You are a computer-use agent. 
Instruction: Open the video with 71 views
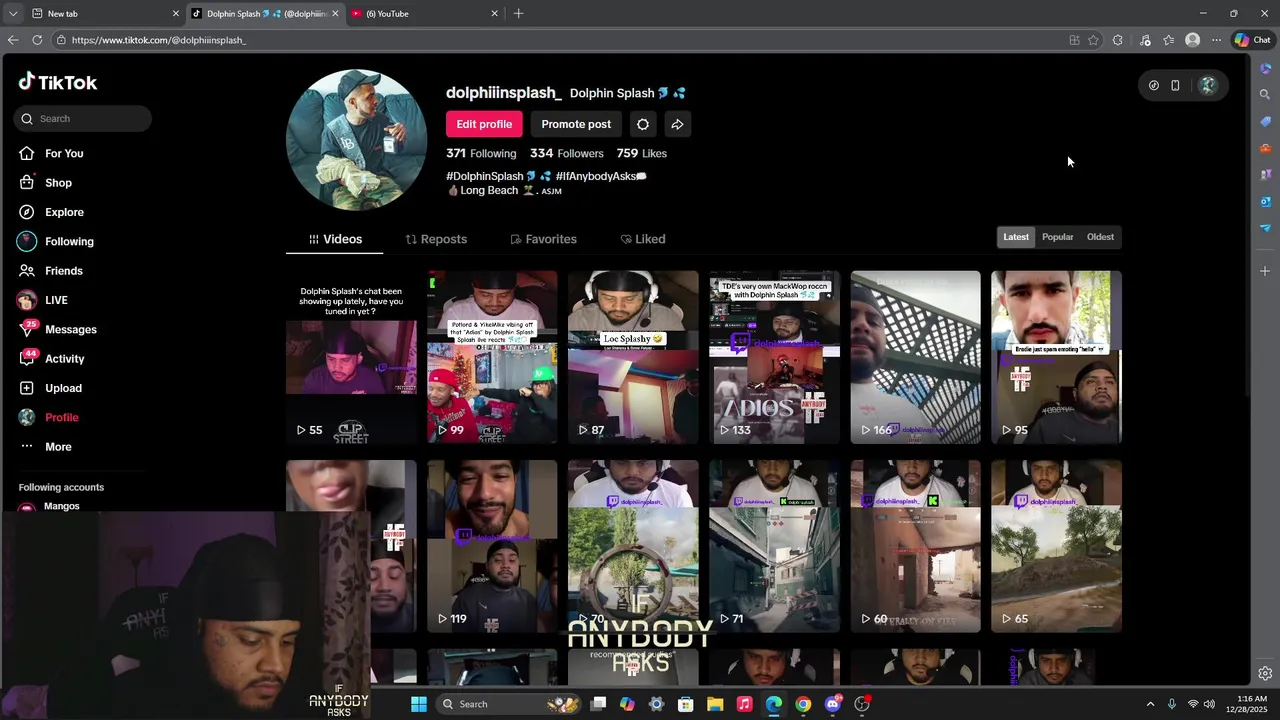(x=774, y=546)
